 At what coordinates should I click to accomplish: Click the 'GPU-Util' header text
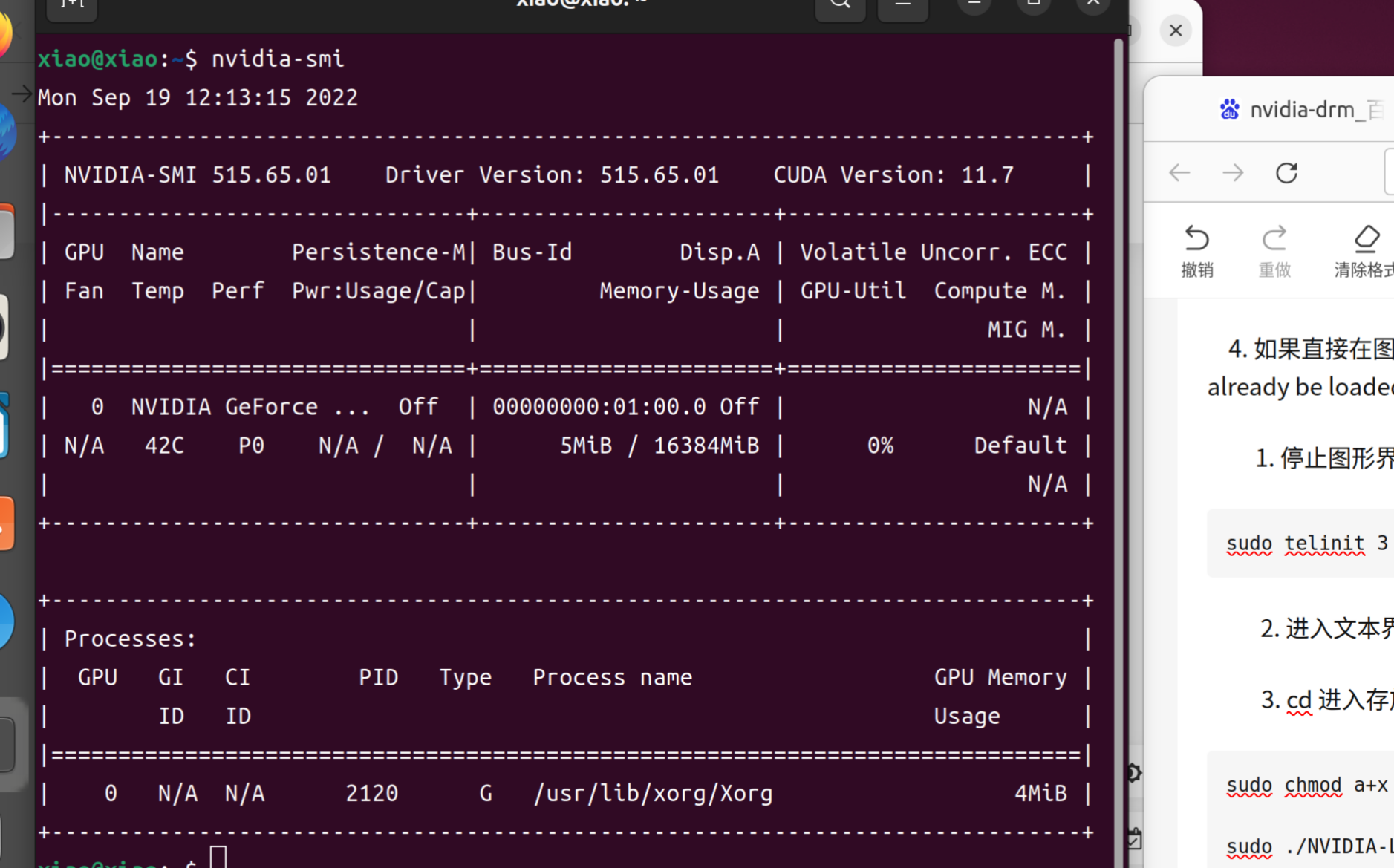(853, 290)
